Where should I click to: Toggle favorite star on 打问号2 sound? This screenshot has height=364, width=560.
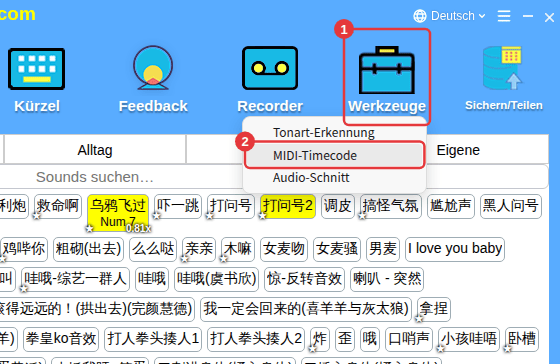point(263,216)
